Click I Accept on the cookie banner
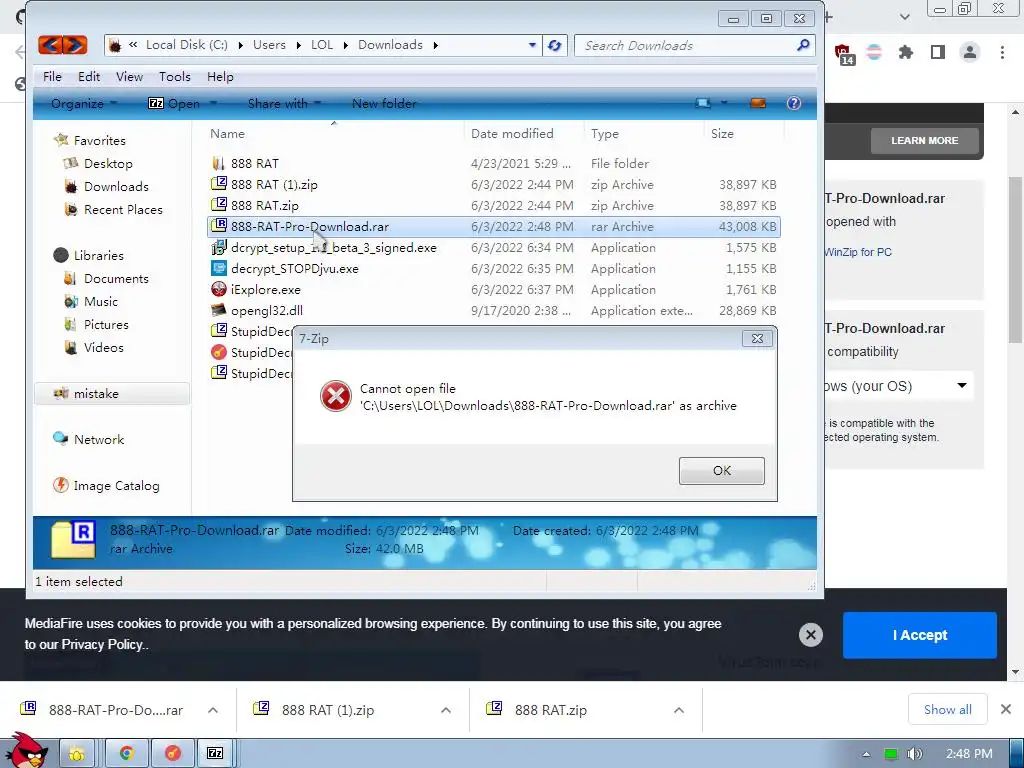Image resolution: width=1024 pixels, height=768 pixels. (x=920, y=635)
